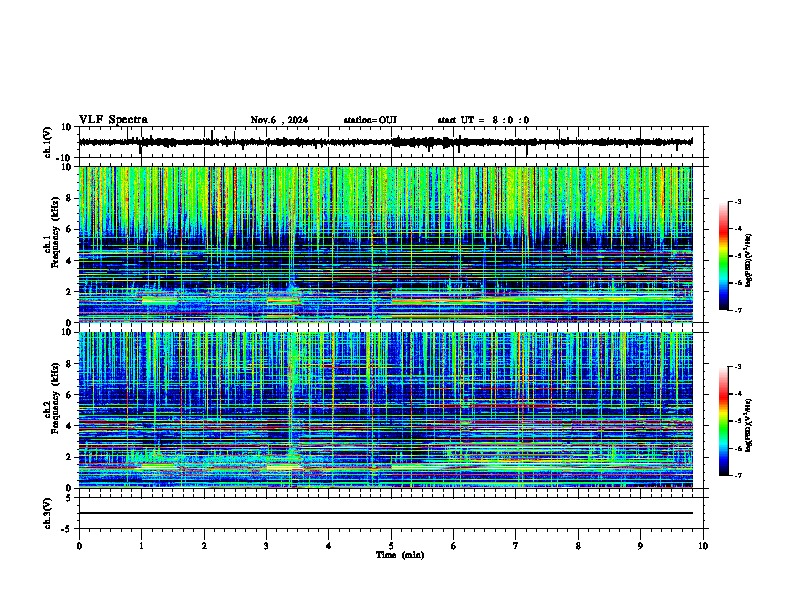The image size is (792, 612).
Task: Click time axis tick label '3'
Action: 266,546
